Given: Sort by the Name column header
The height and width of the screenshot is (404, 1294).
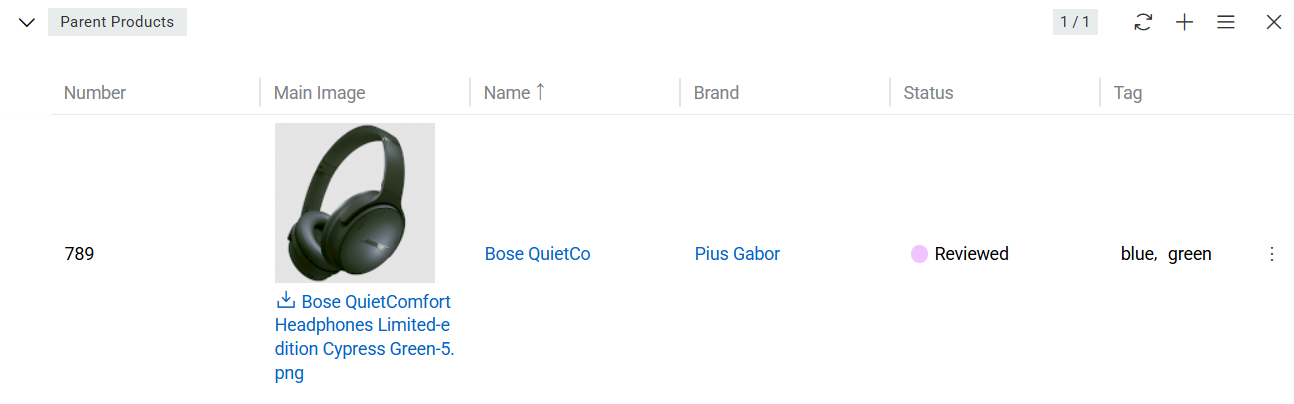Looking at the screenshot, I should (506, 93).
